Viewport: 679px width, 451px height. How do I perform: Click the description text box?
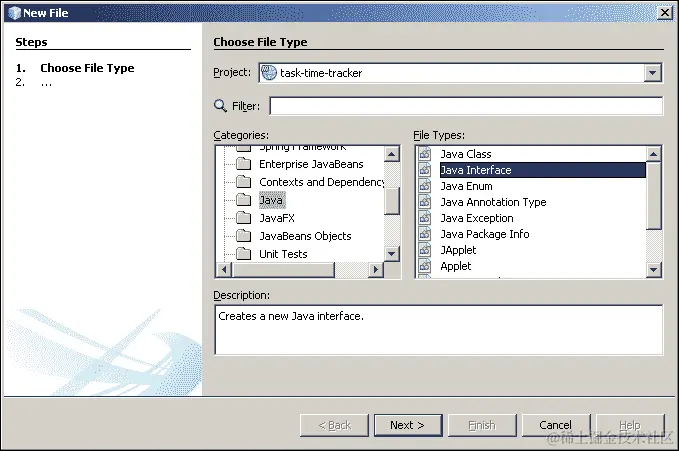click(438, 330)
